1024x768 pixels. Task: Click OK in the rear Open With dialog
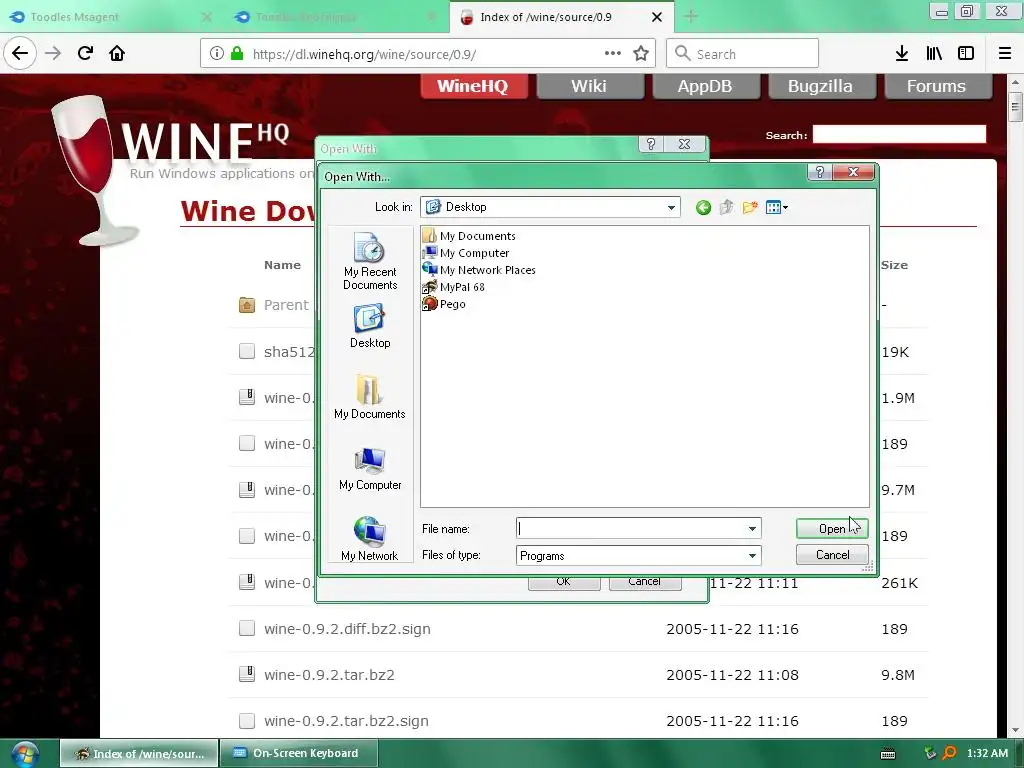click(564, 582)
